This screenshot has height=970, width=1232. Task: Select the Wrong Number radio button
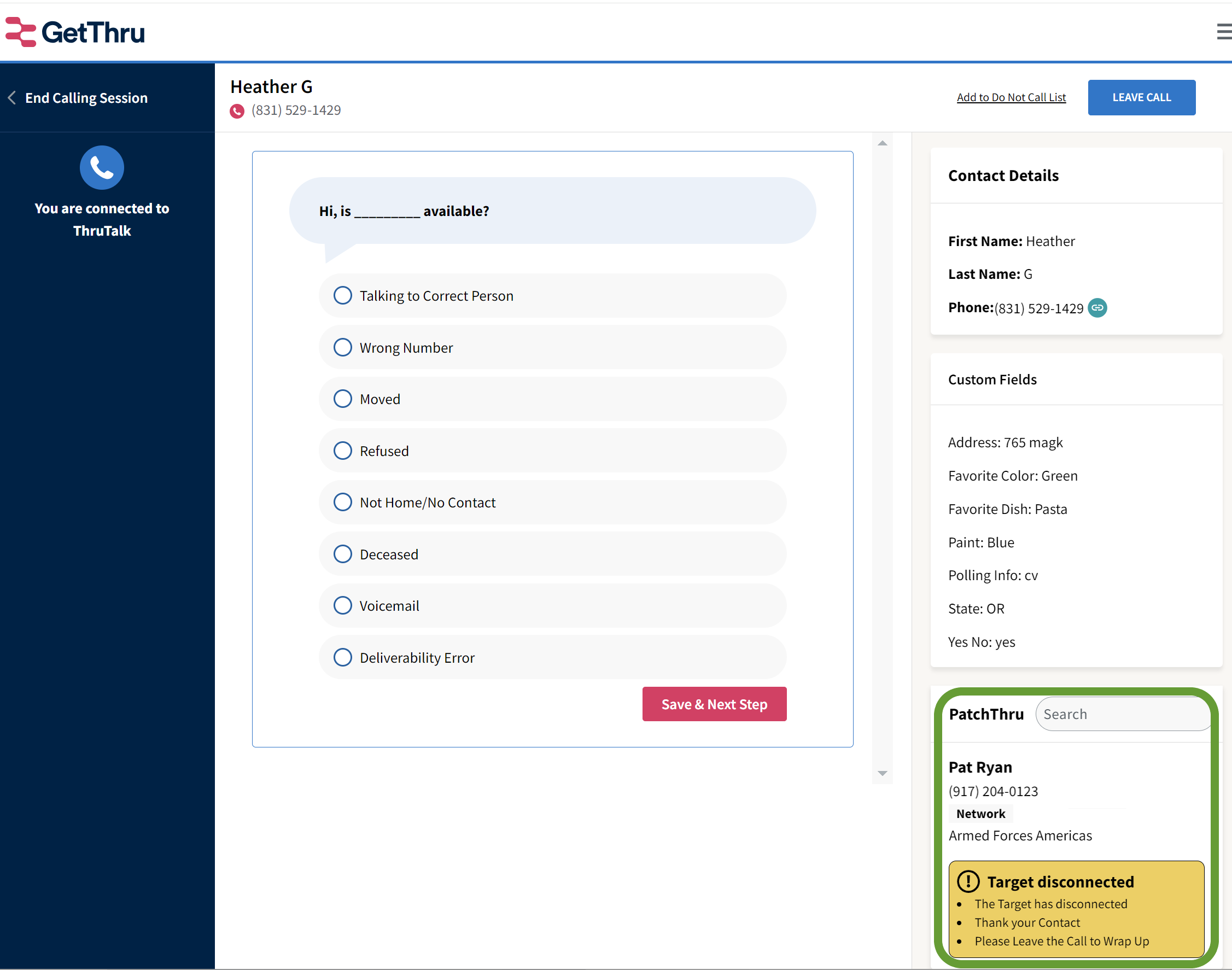tap(342, 347)
